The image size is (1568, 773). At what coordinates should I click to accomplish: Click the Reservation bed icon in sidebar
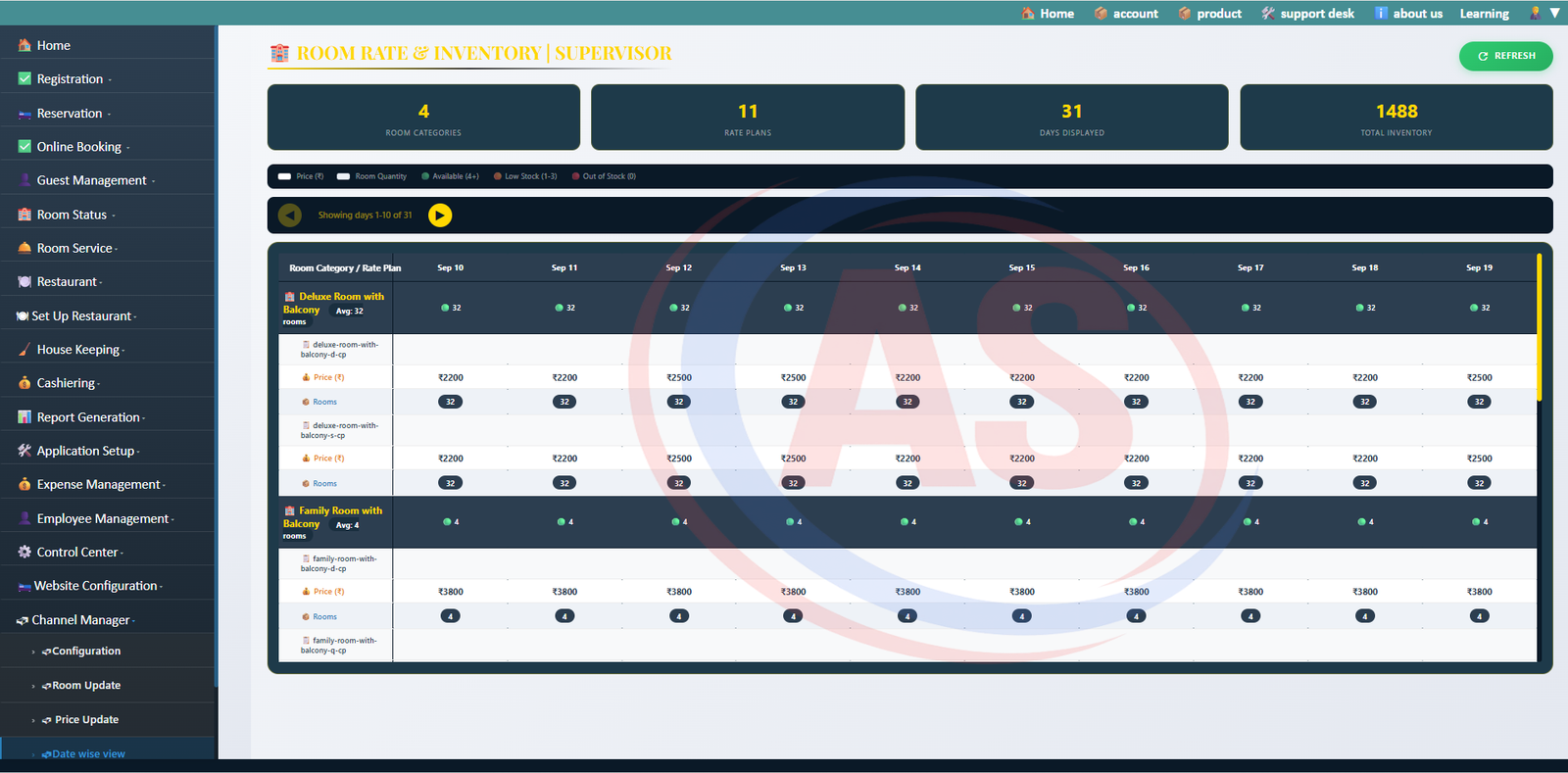pos(24,114)
